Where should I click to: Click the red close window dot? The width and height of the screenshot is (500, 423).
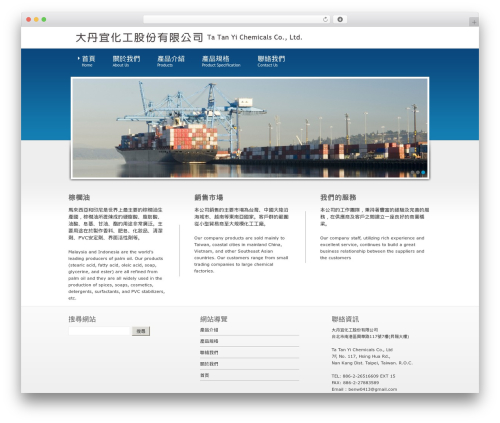pyautogui.click(x=29, y=19)
